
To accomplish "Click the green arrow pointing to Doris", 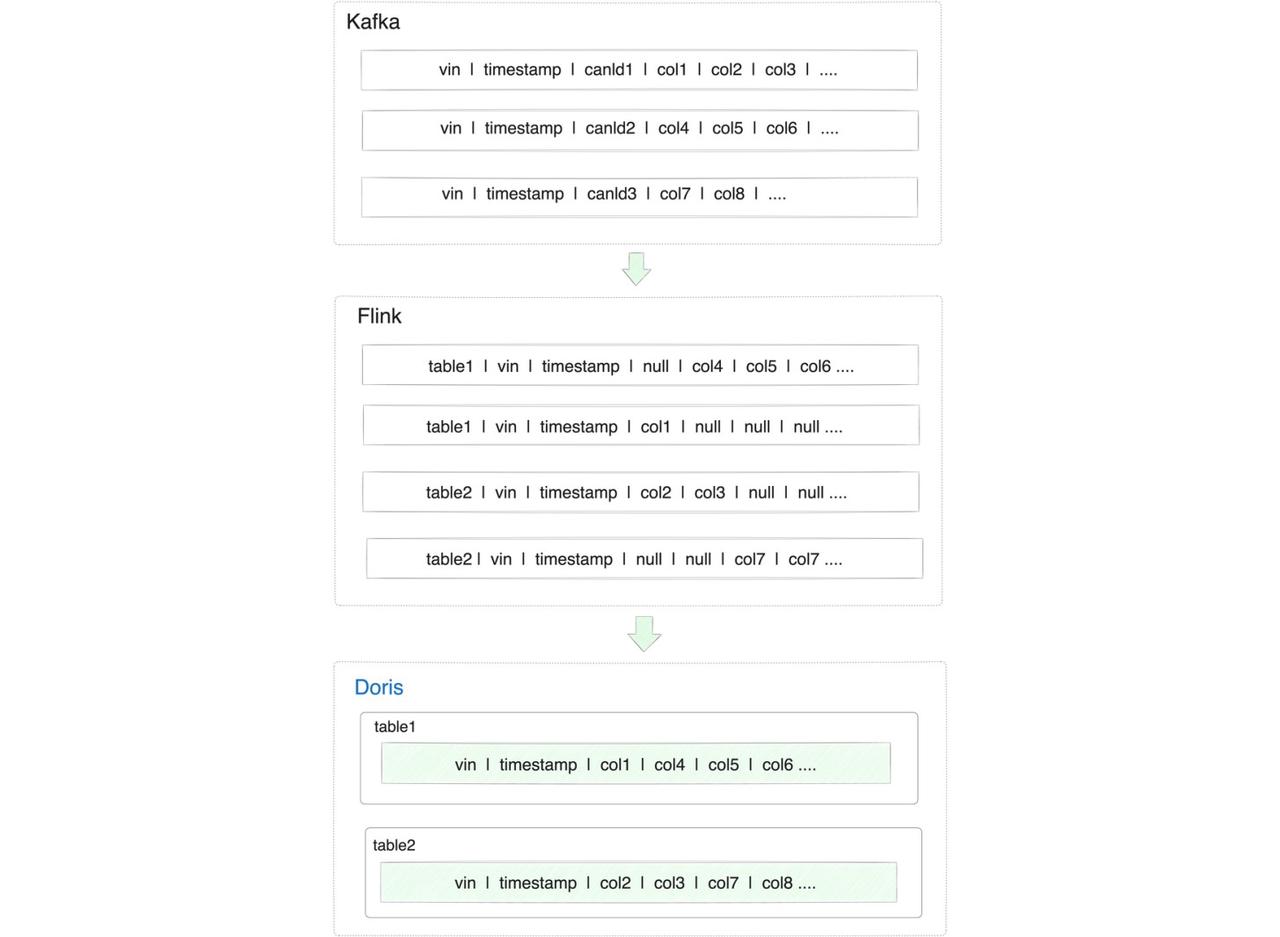I will click(x=644, y=633).
